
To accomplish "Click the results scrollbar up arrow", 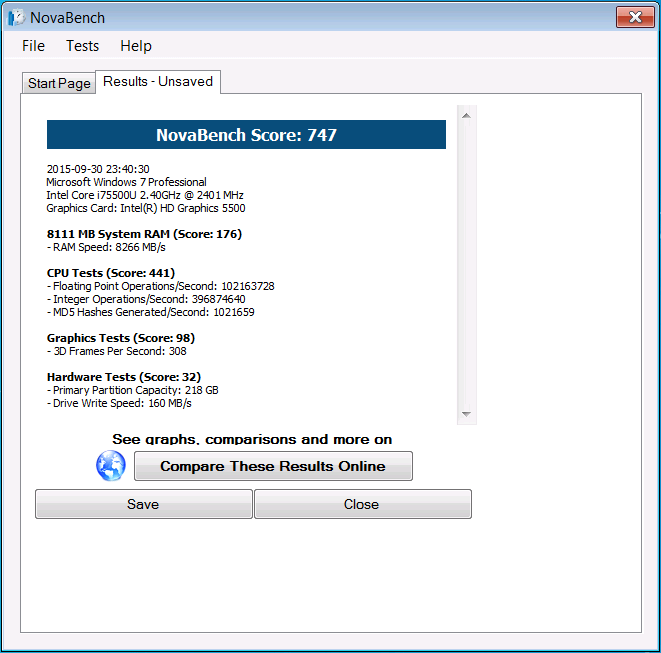I will tap(466, 116).
